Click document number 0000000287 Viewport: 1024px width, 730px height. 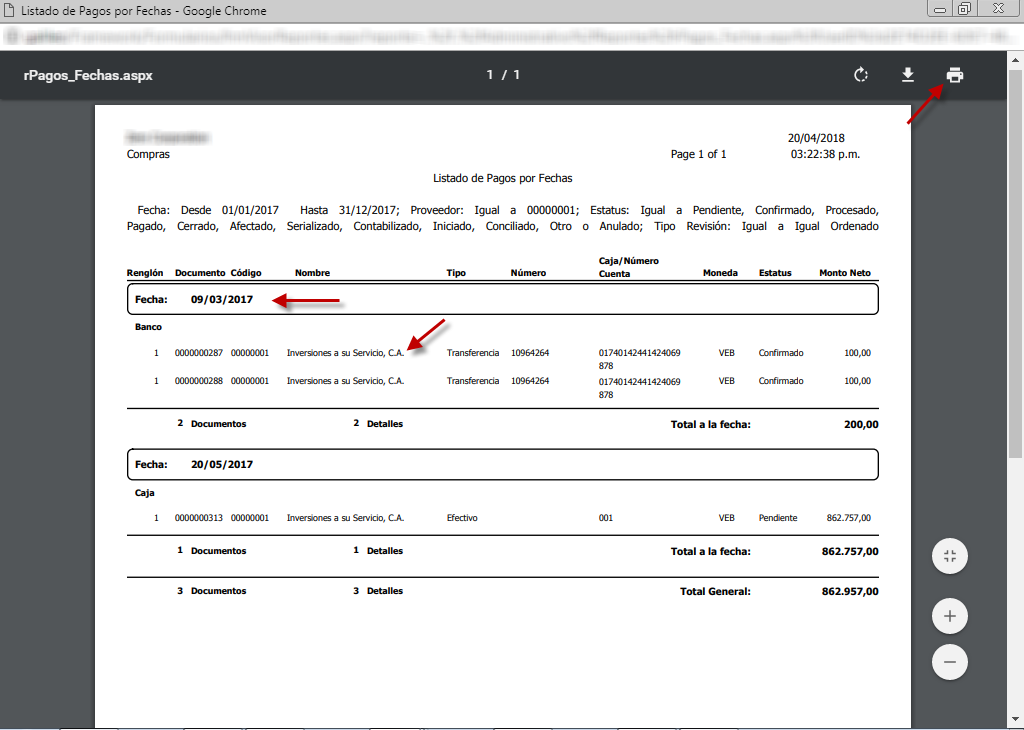(x=198, y=353)
